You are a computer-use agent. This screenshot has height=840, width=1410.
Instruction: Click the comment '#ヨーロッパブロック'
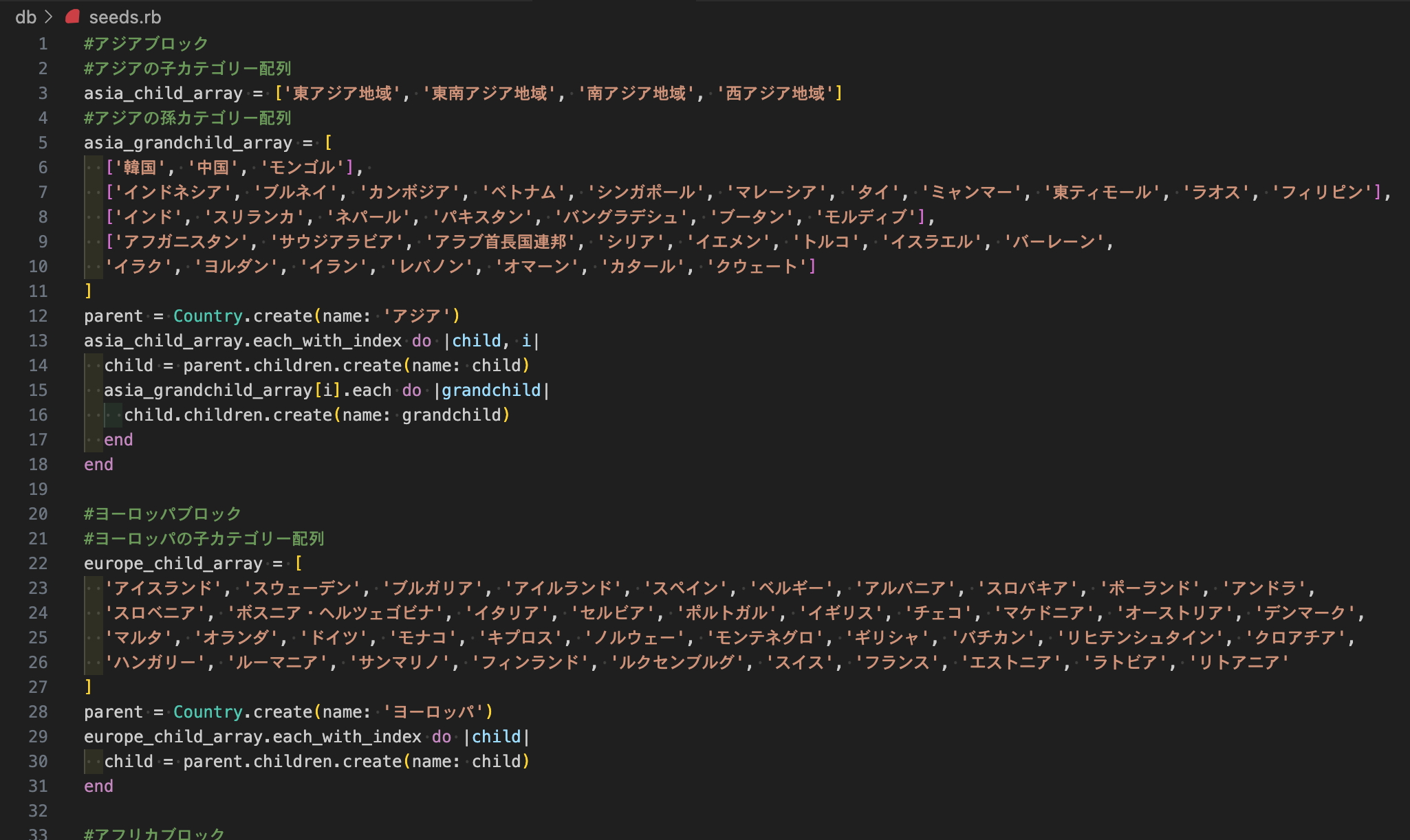pos(163,514)
